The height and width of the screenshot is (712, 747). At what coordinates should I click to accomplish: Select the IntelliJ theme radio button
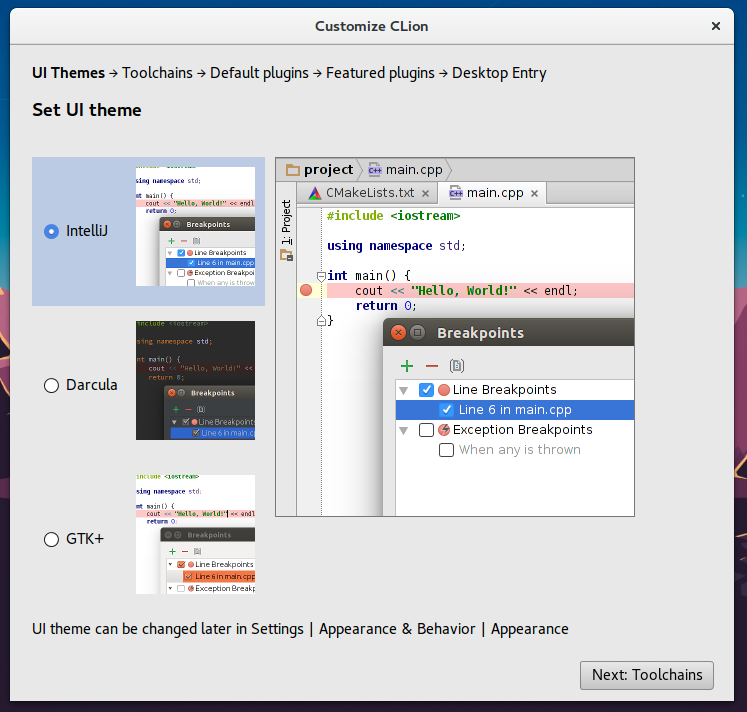[x=51, y=231]
